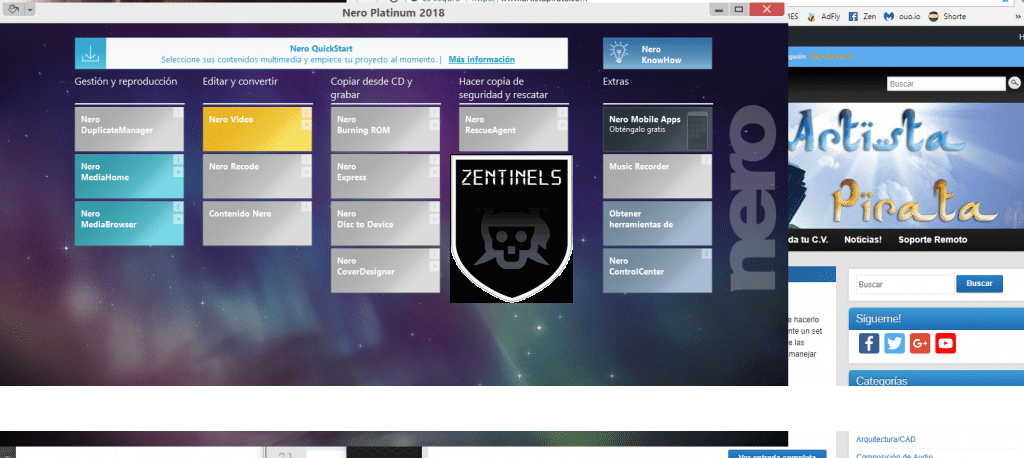Screen dimensions: 1024x458
Task: Show info for Nero Disc to Device
Action: pos(434,207)
